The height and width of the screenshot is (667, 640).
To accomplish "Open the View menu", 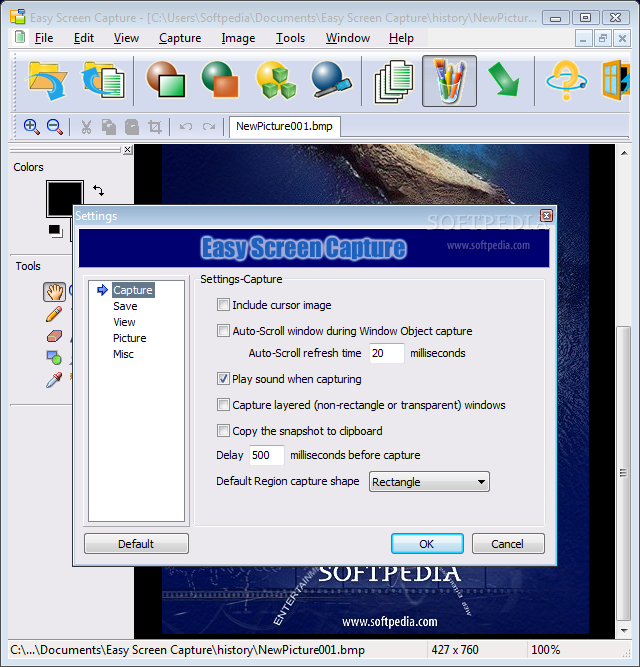I will click(x=126, y=38).
